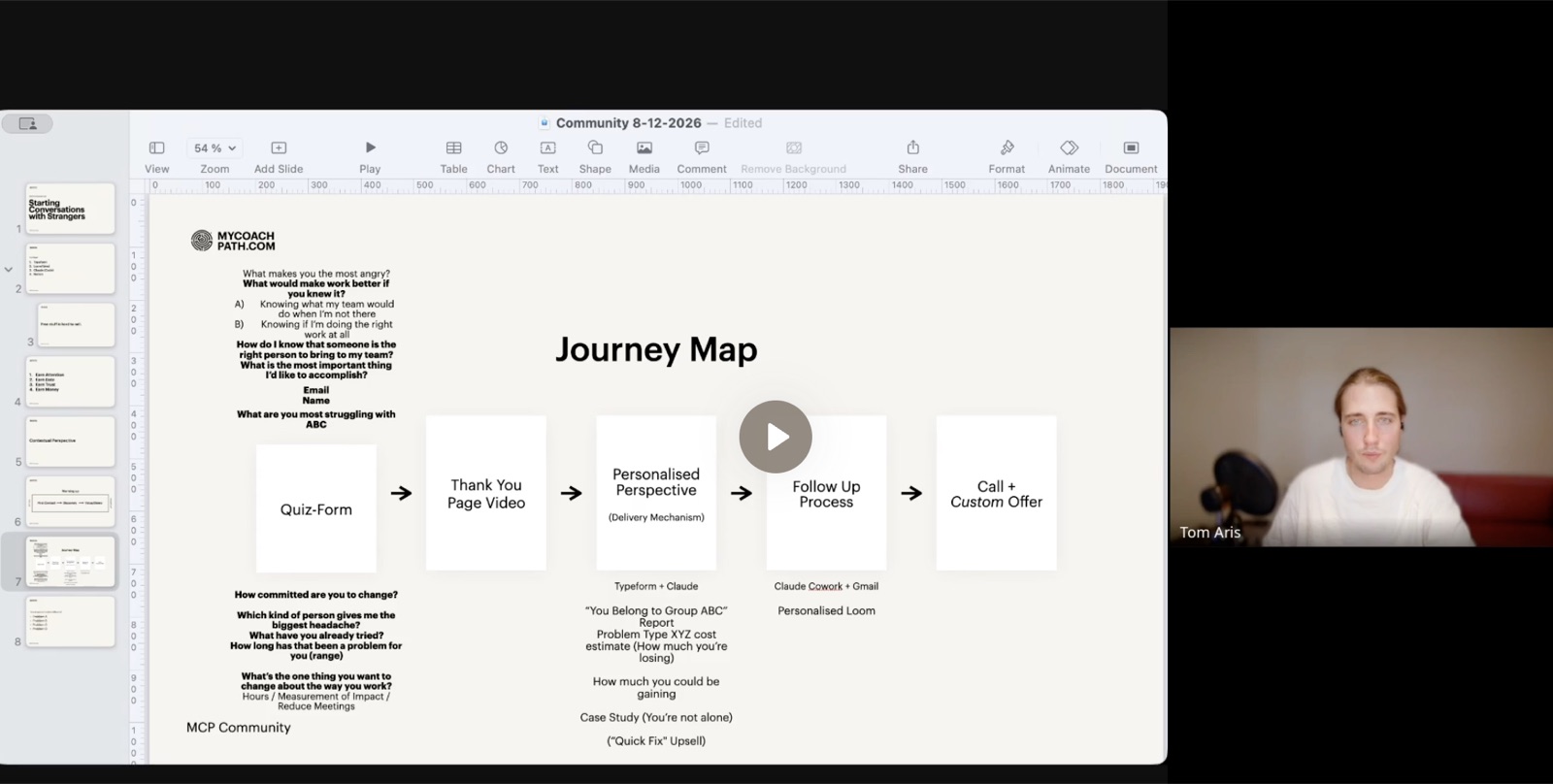The height and width of the screenshot is (784, 1553).
Task: Toggle the screen mirroring button at top-left
Action: (27, 123)
